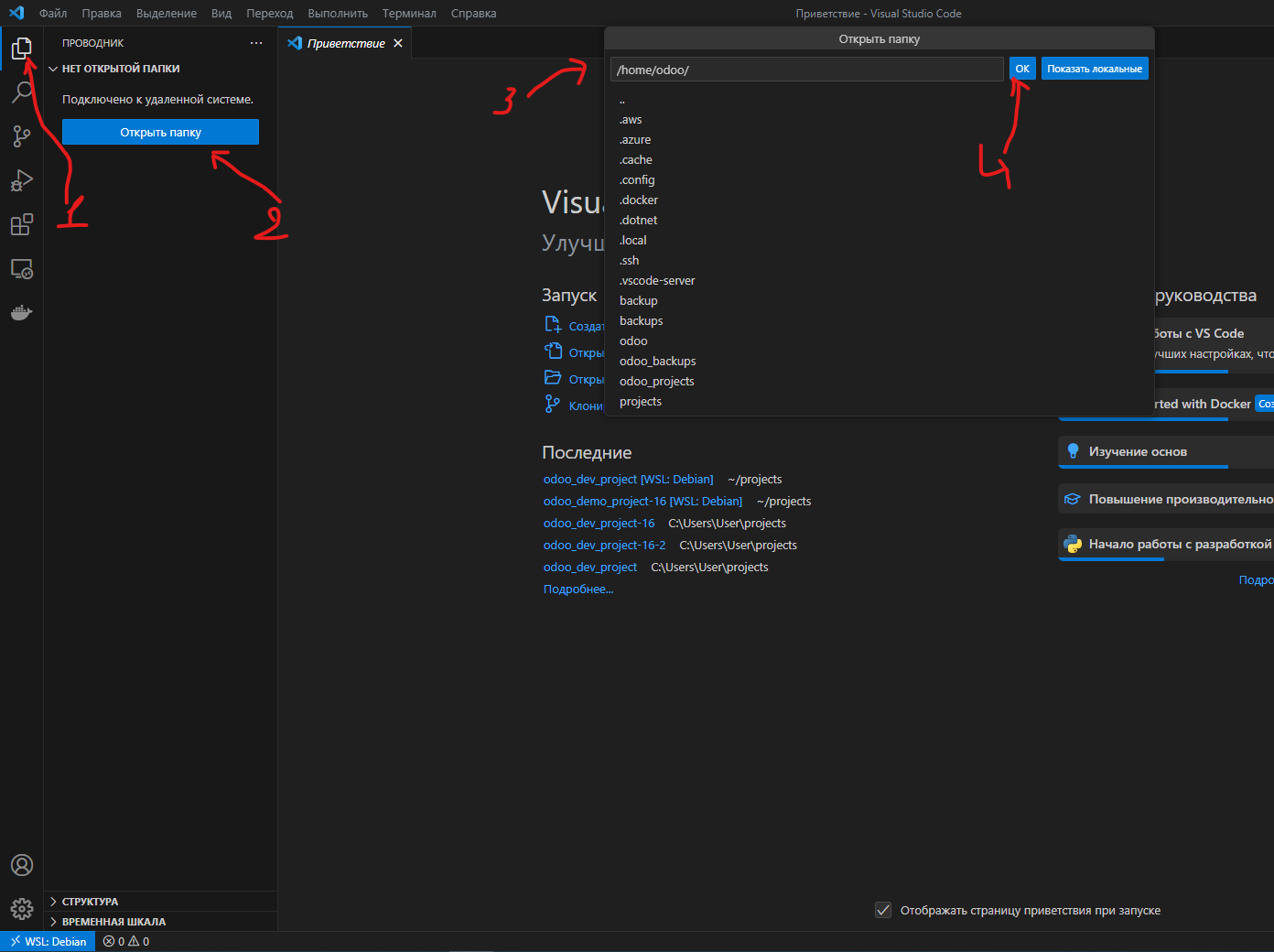
Task: Open the Повышение производительности walkthrough
Action: 1166,499
